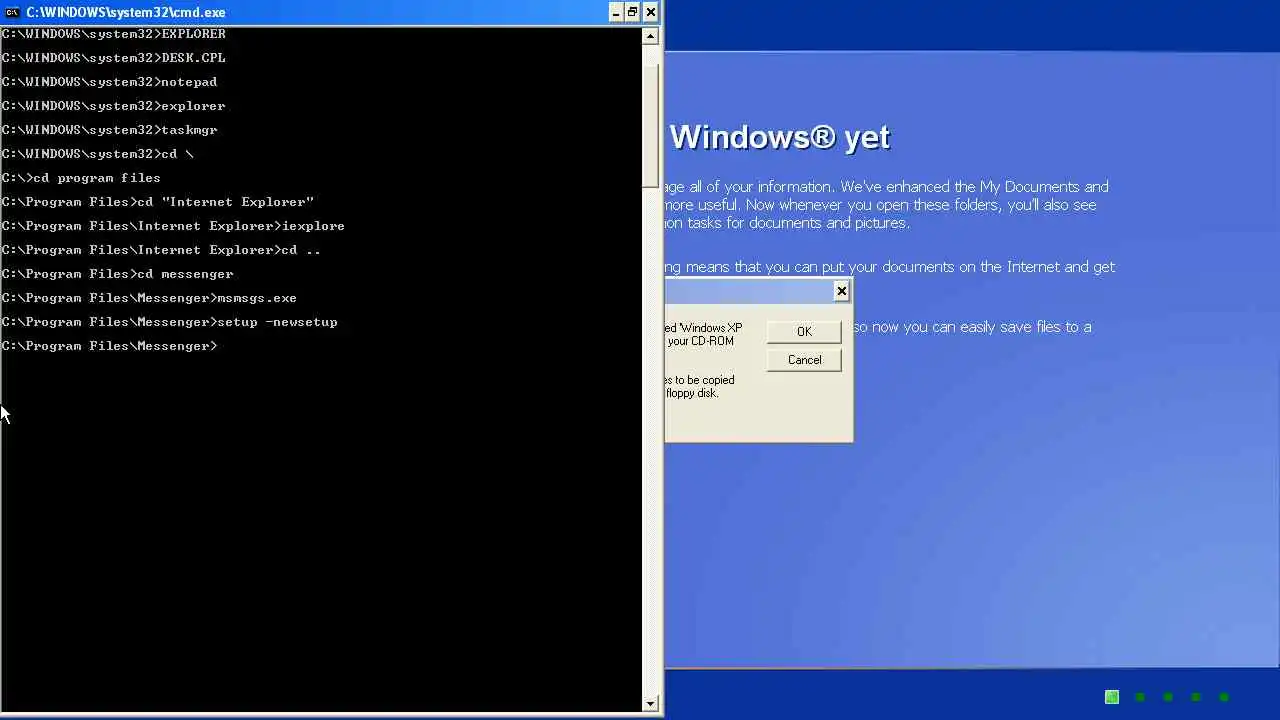Click the lowercase 'explorer' command line
Image resolution: width=1280 pixels, height=720 pixels.
(113, 106)
